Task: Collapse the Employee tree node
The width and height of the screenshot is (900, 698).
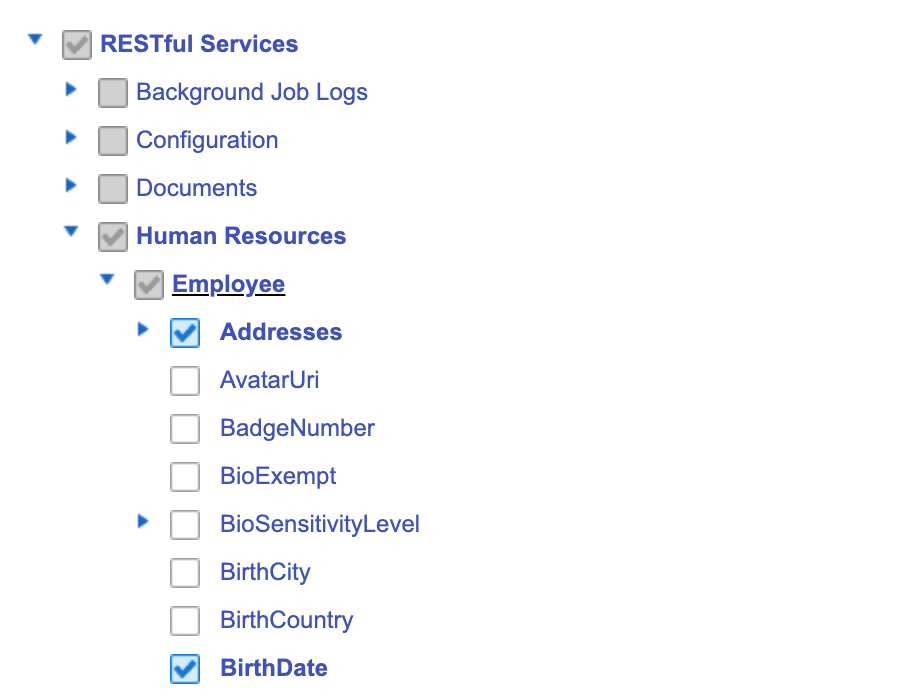Action: [x=107, y=280]
